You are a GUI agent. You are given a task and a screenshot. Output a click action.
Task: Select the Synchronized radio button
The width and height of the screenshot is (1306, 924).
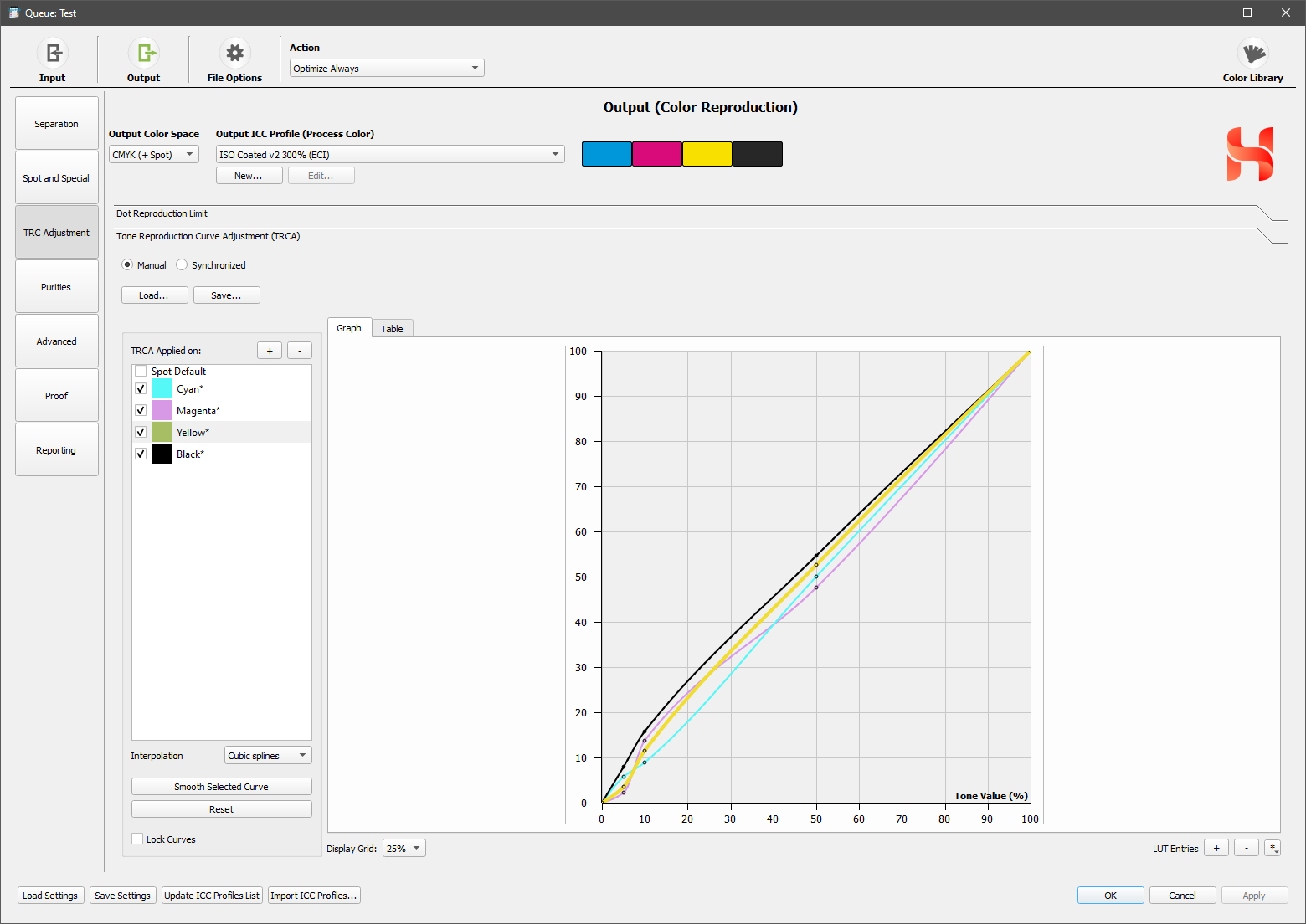[182, 265]
